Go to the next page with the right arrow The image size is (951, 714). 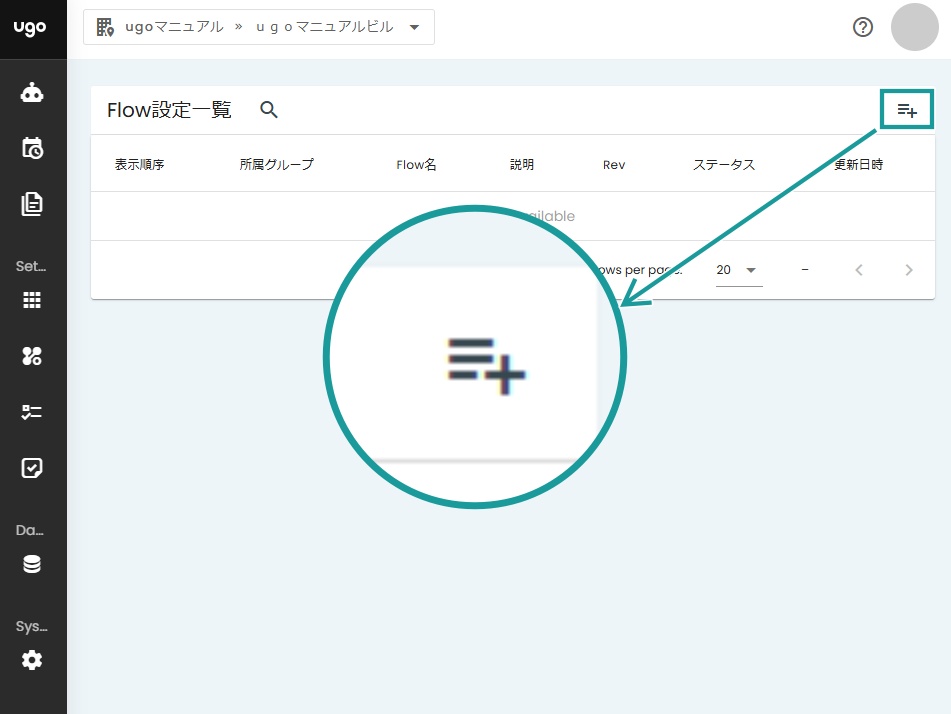click(909, 269)
